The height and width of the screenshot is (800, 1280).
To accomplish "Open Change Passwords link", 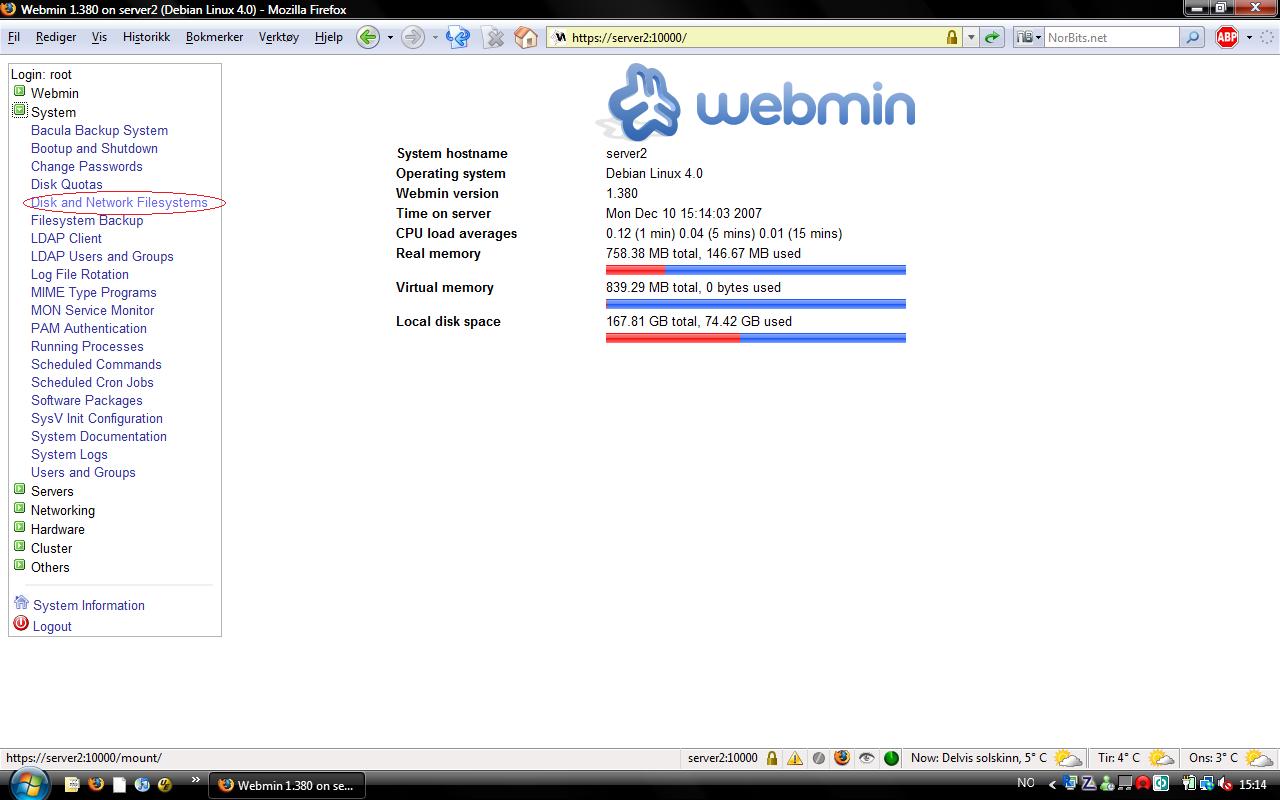I will coord(86,166).
